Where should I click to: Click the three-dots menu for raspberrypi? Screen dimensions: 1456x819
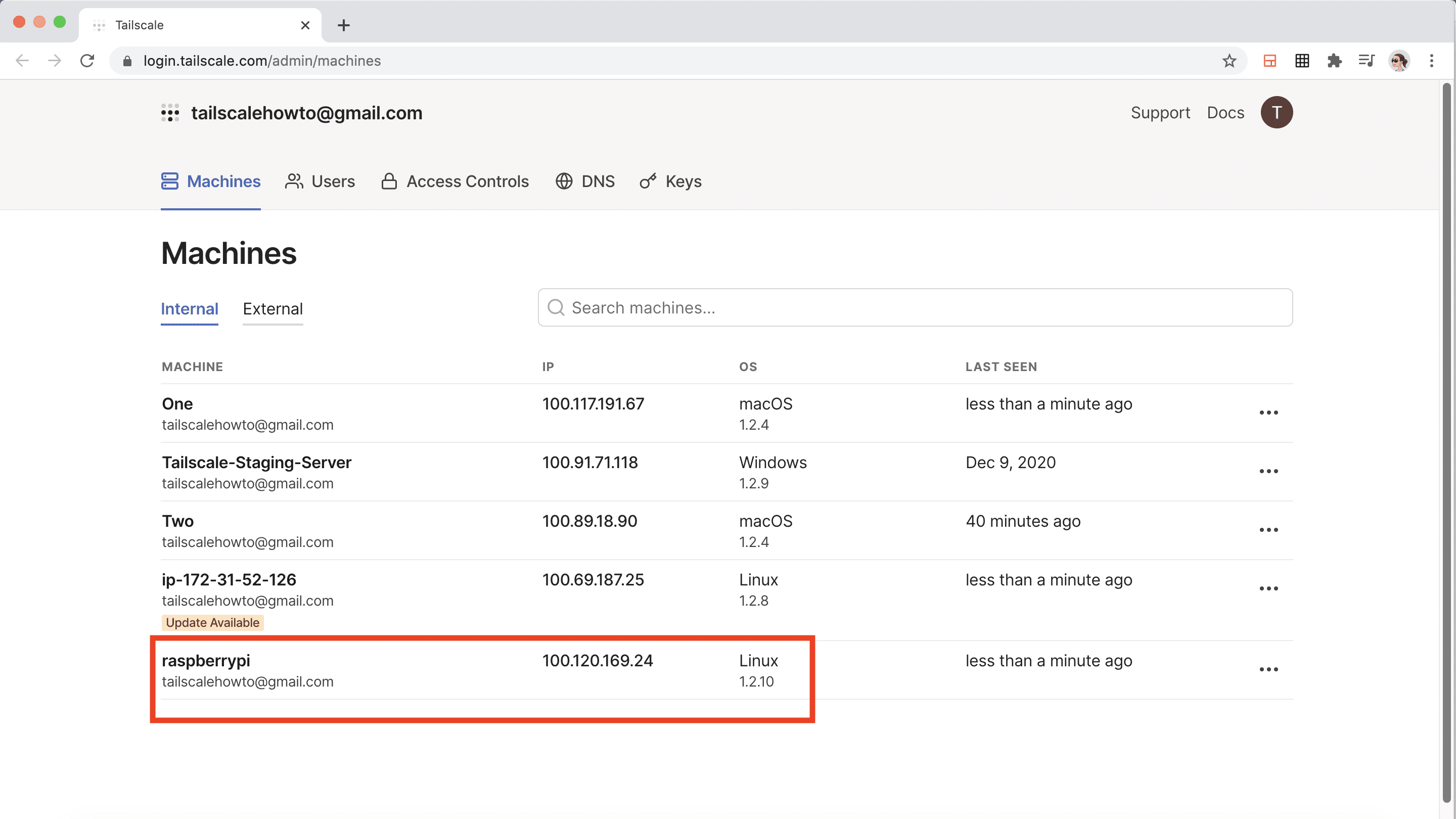point(1269,670)
